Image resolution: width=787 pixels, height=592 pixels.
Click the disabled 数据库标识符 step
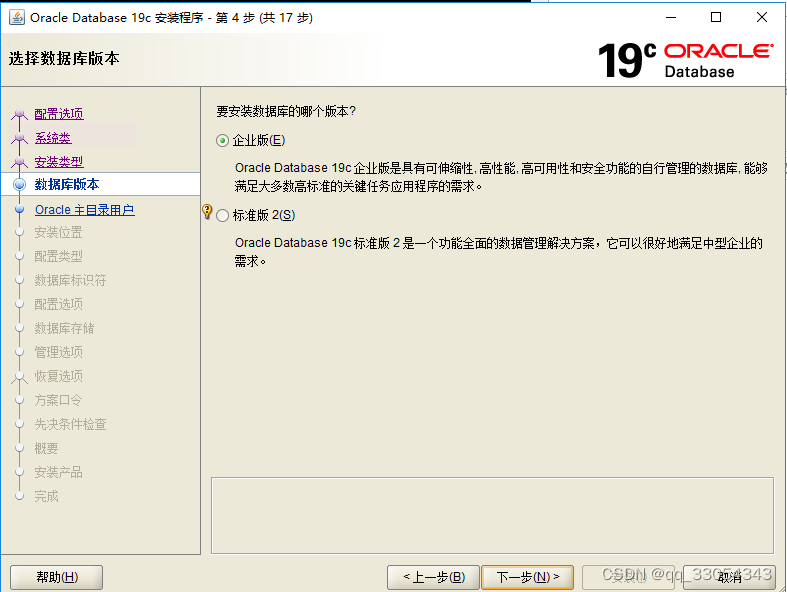tap(70, 280)
